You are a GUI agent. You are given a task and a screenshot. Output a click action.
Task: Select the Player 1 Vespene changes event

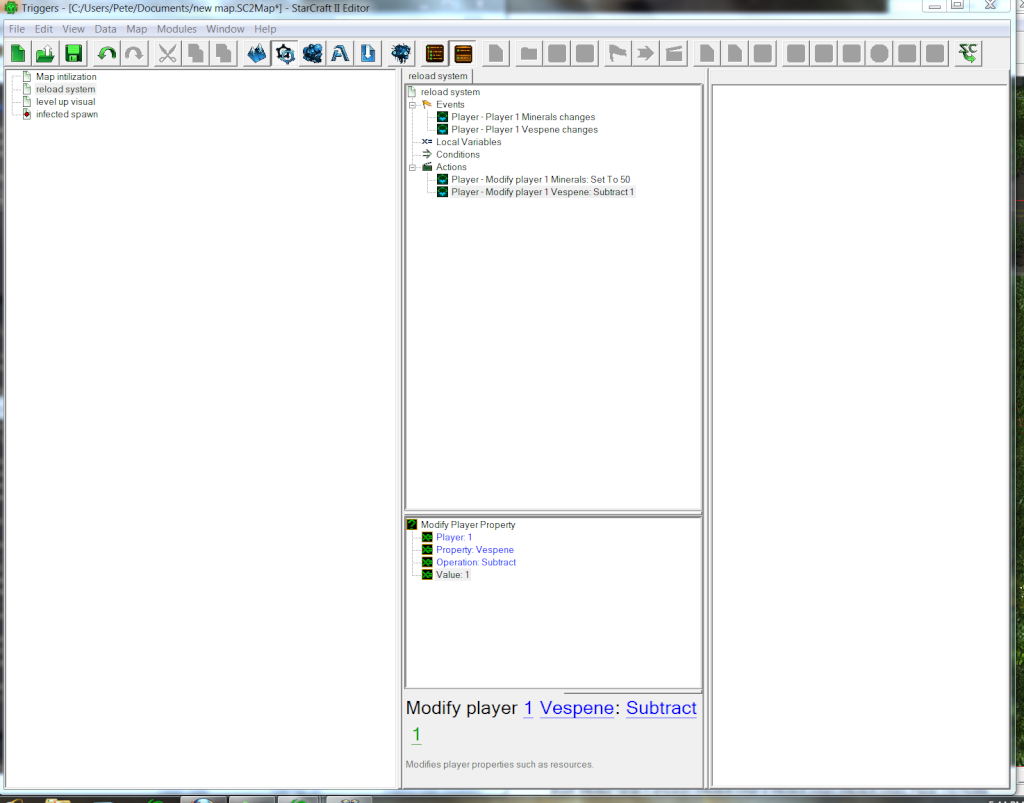coord(524,129)
